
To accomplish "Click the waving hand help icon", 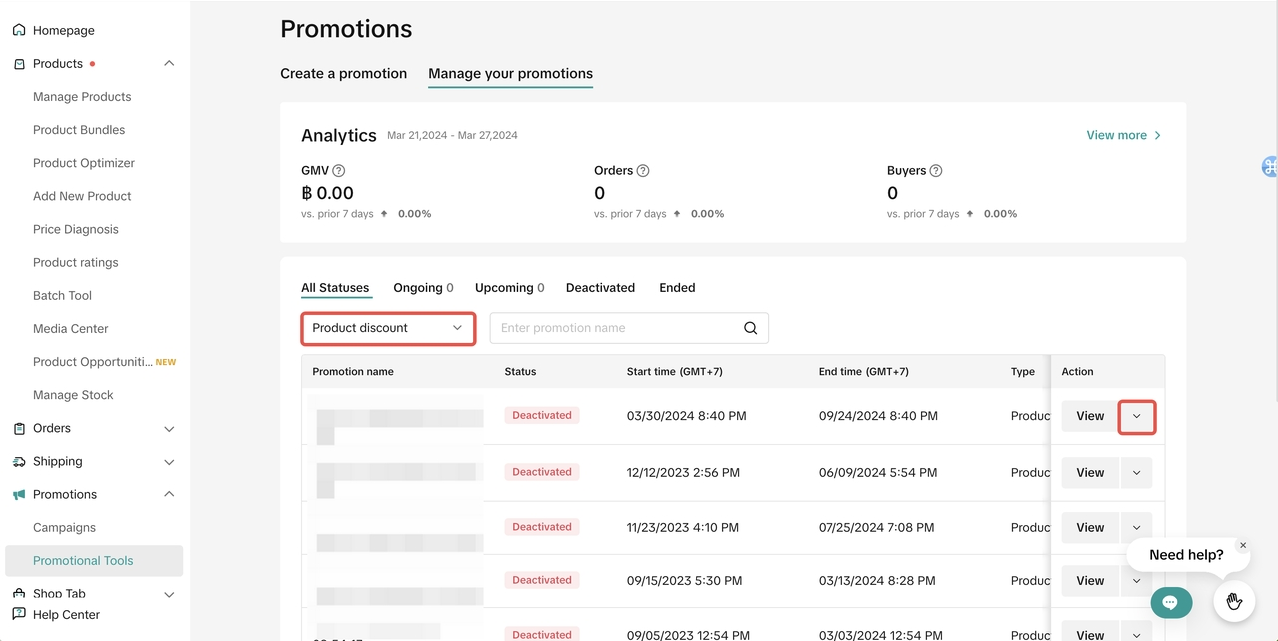I will (x=1234, y=601).
